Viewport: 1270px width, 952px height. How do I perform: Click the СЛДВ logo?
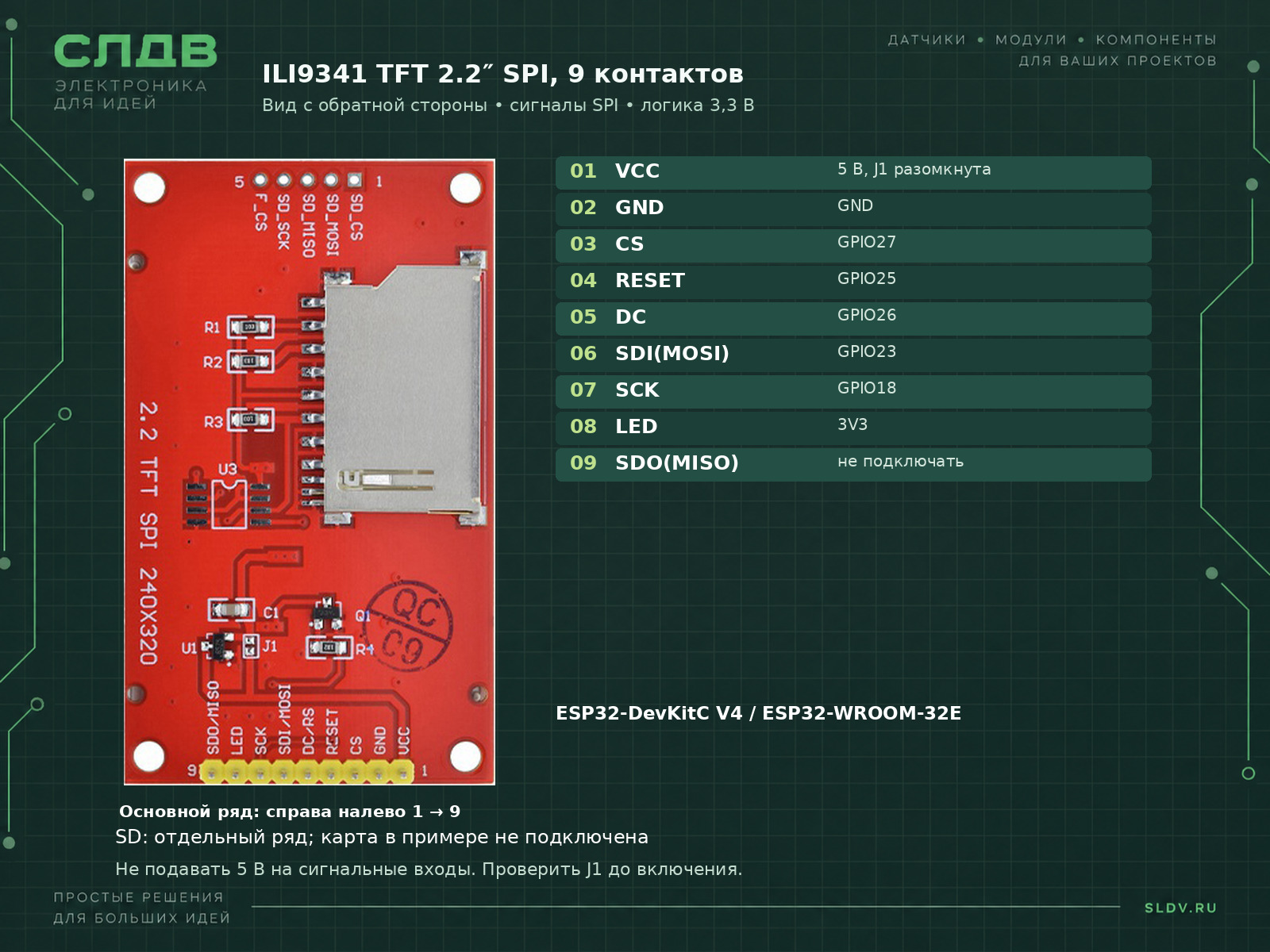click(135, 71)
